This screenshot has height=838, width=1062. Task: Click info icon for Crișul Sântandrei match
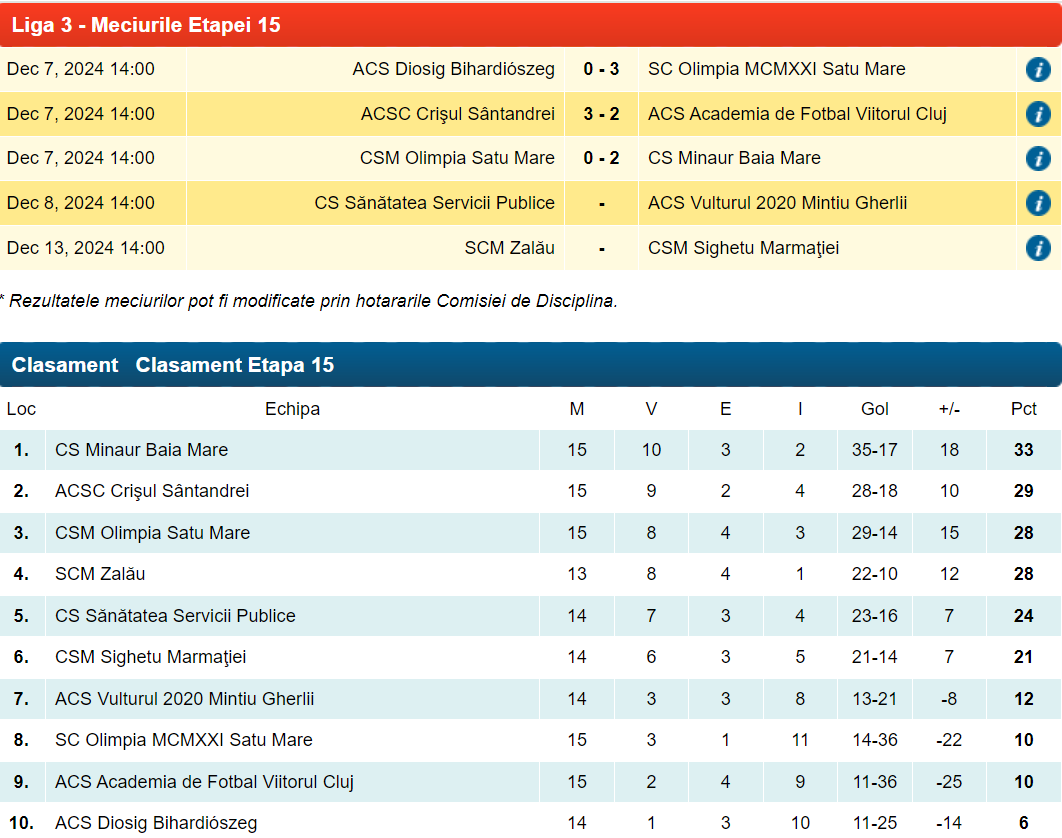(x=1038, y=114)
